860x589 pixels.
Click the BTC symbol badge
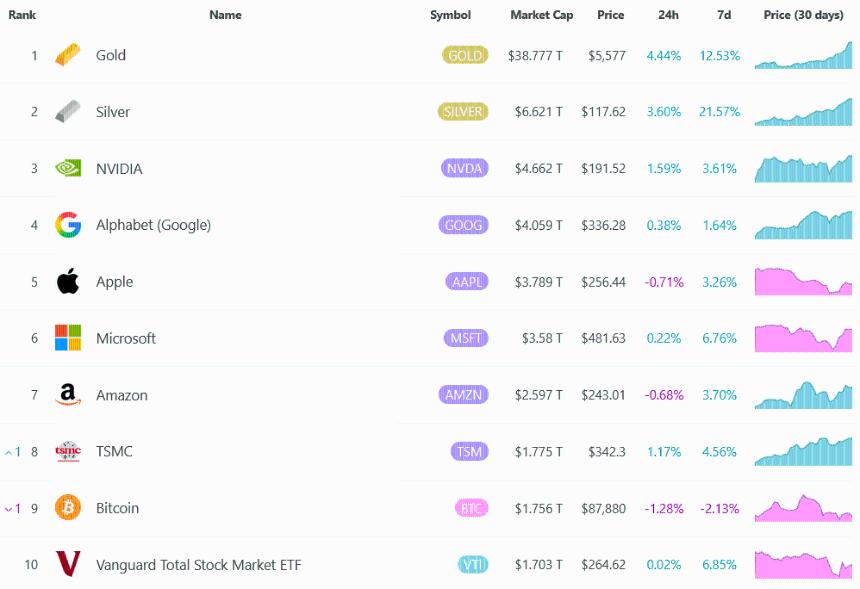click(x=470, y=508)
